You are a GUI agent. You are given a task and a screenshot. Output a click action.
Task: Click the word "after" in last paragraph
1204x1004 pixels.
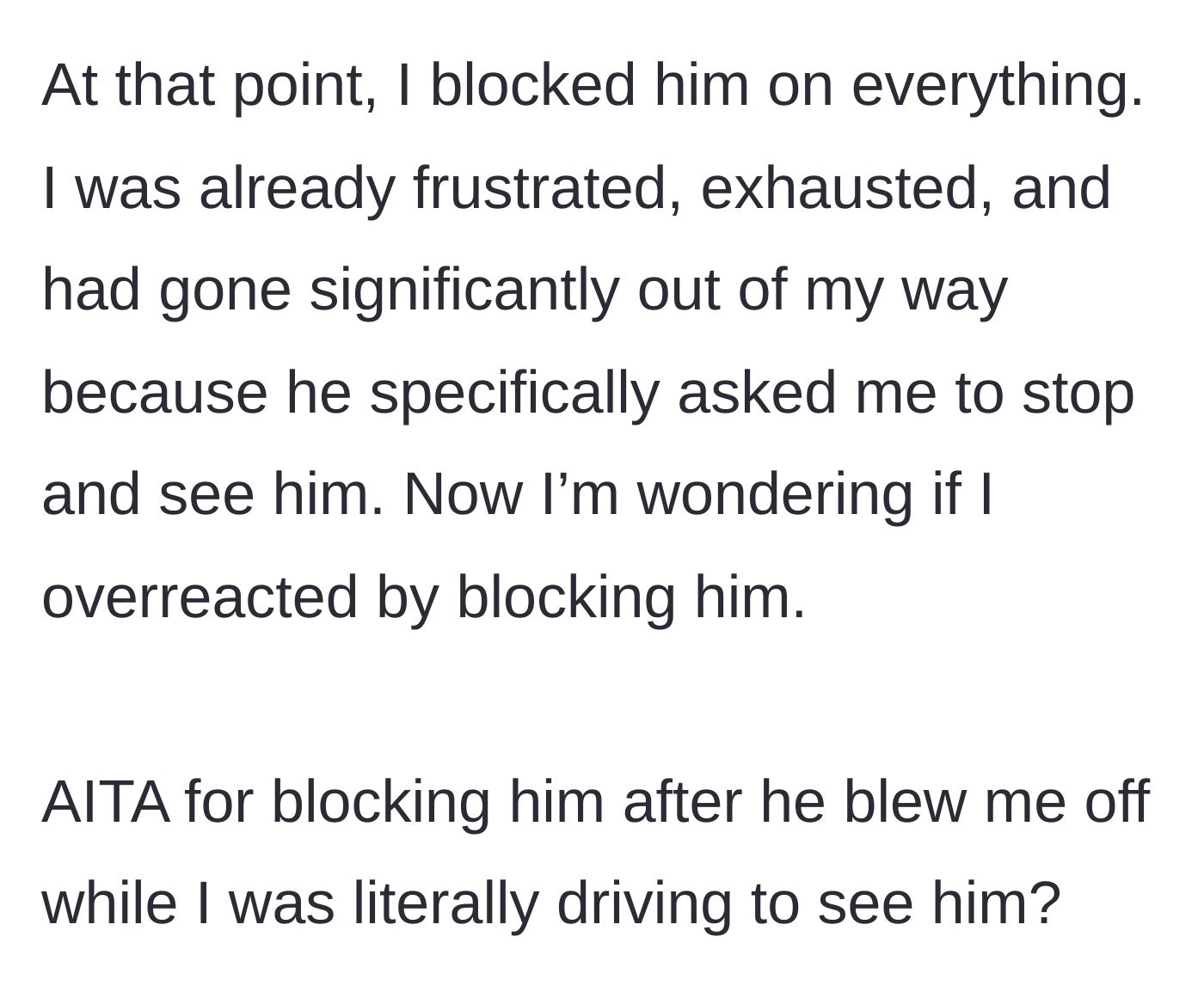[x=682, y=801]
